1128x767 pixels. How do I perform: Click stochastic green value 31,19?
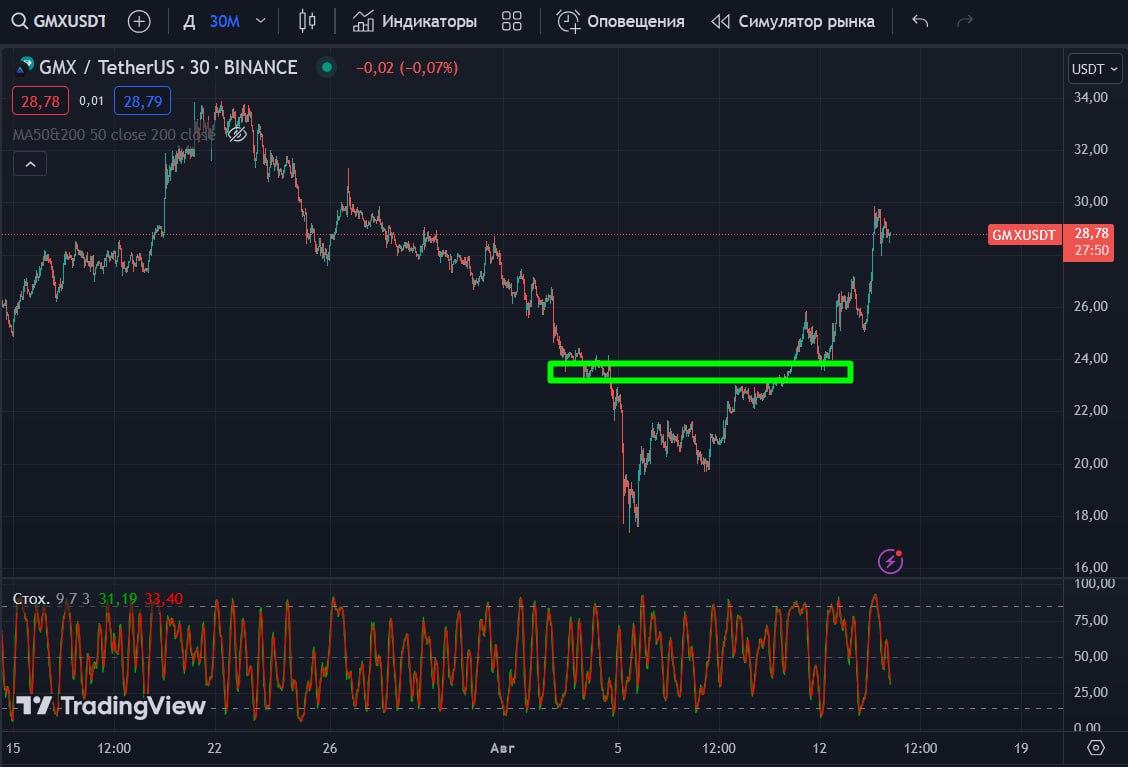point(118,599)
